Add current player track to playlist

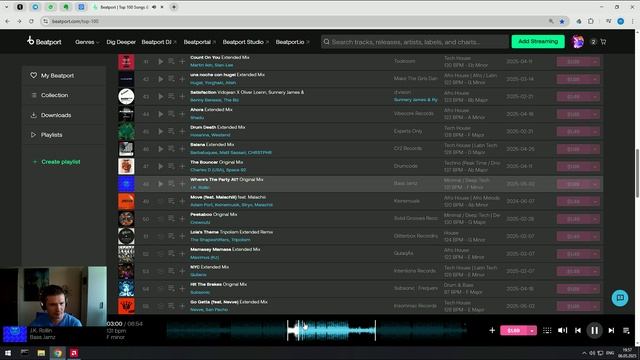[492, 331]
